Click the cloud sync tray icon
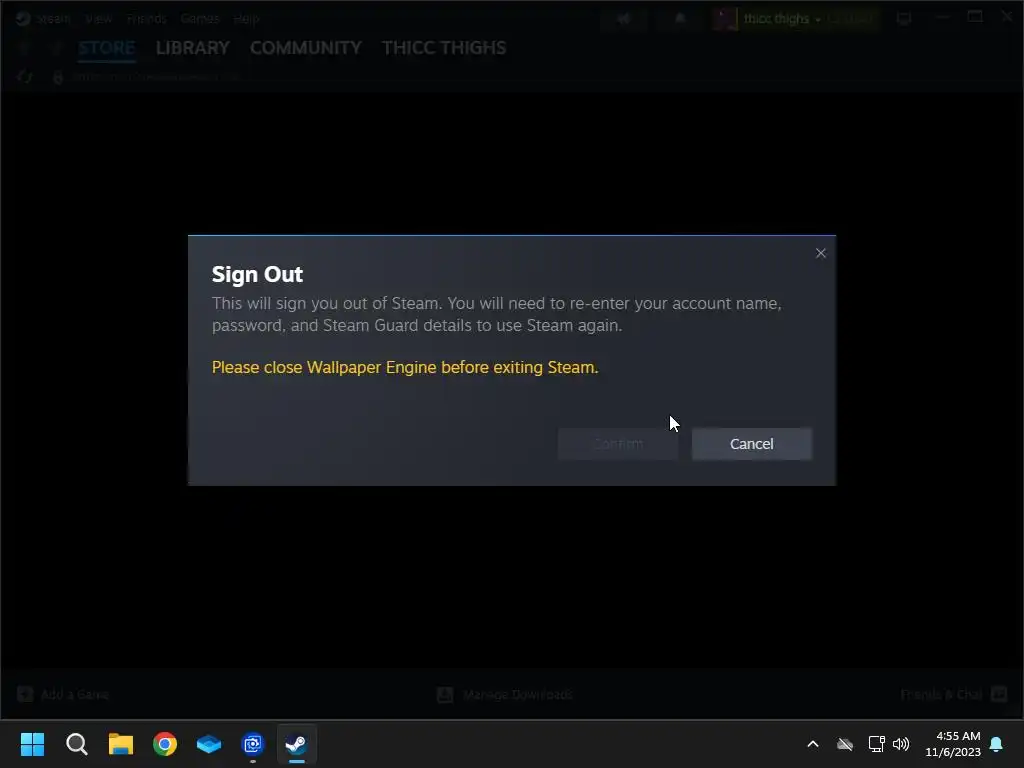 click(x=845, y=744)
